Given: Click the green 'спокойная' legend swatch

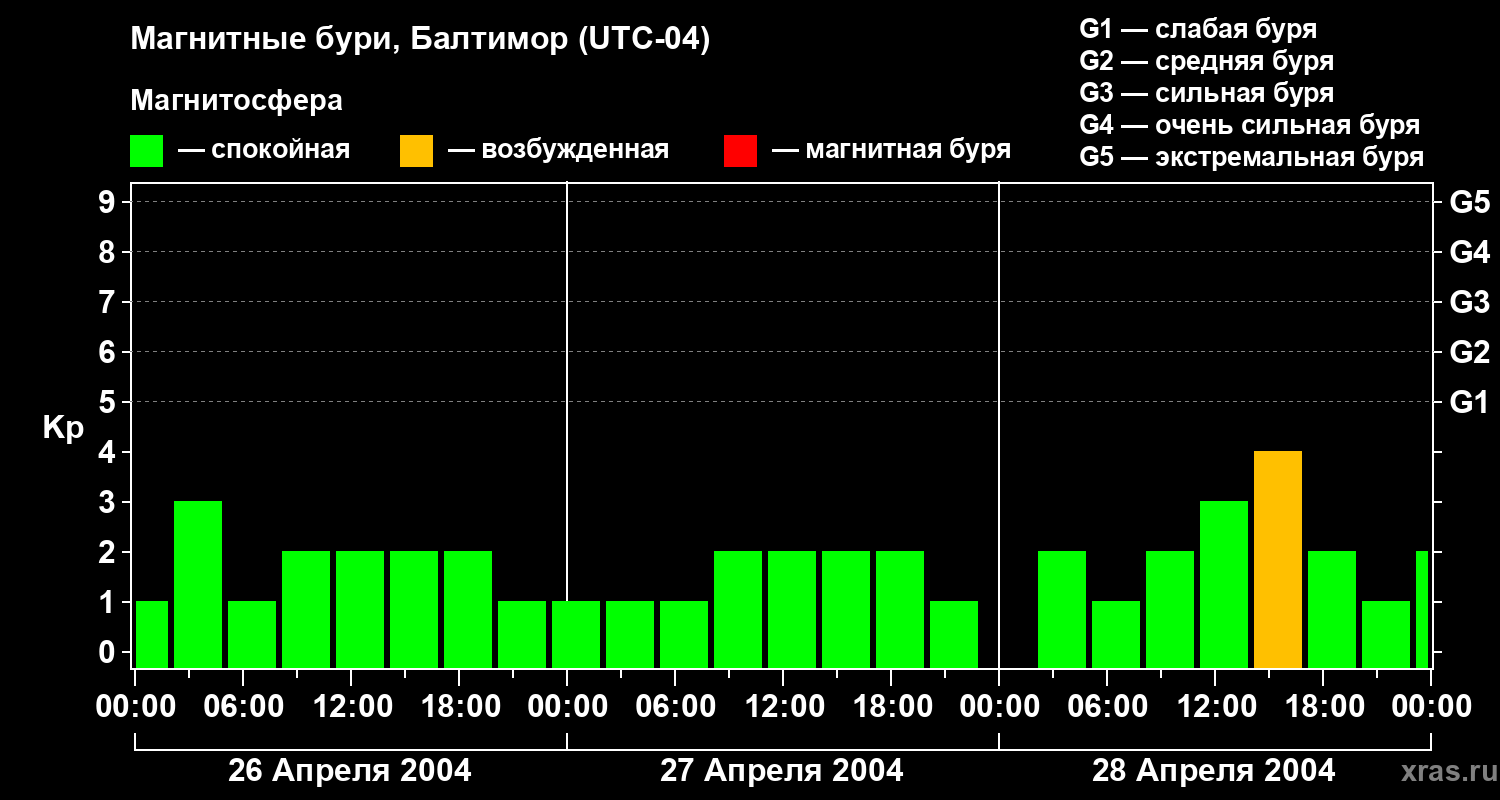Looking at the screenshot, I should click(x=147, y=151).
